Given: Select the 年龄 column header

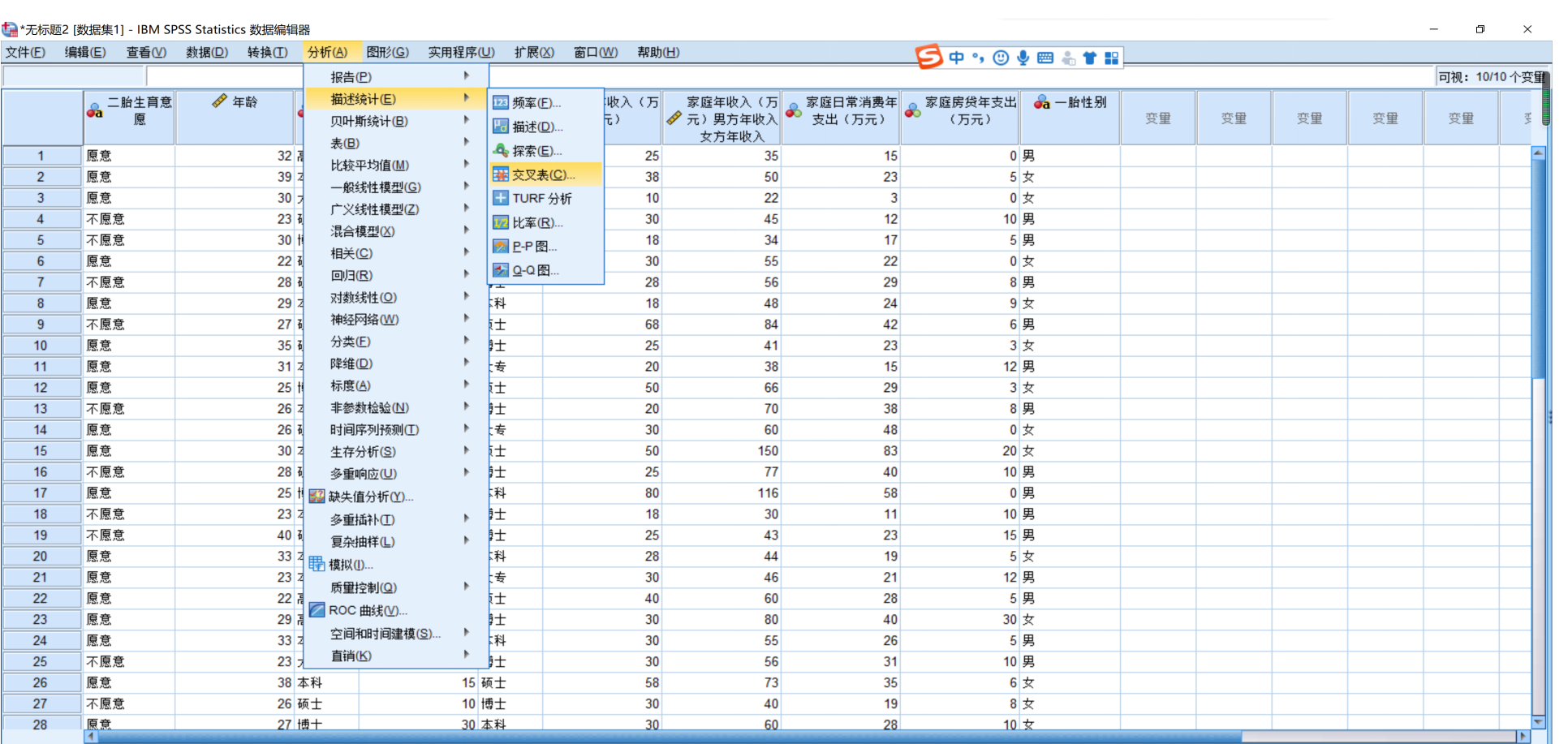Looking at the screenshot, I should click(x=235, y=118).
